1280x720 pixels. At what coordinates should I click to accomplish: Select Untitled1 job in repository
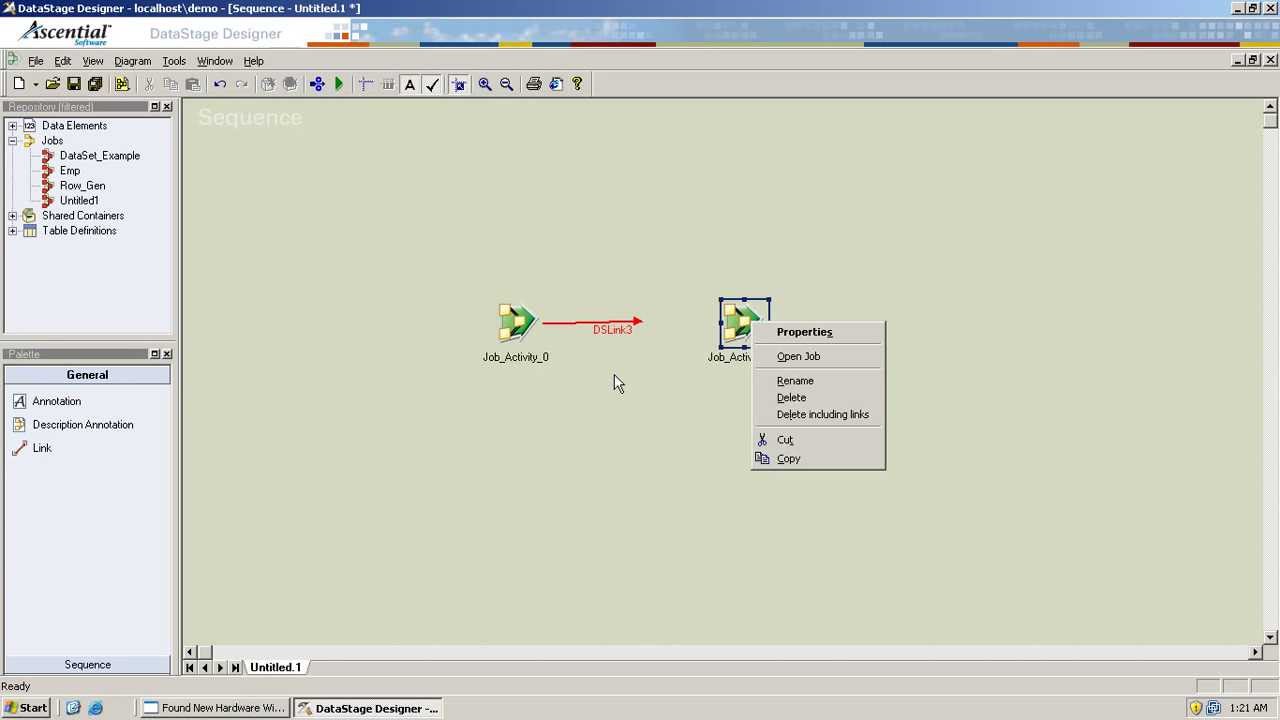click(79, 201)
